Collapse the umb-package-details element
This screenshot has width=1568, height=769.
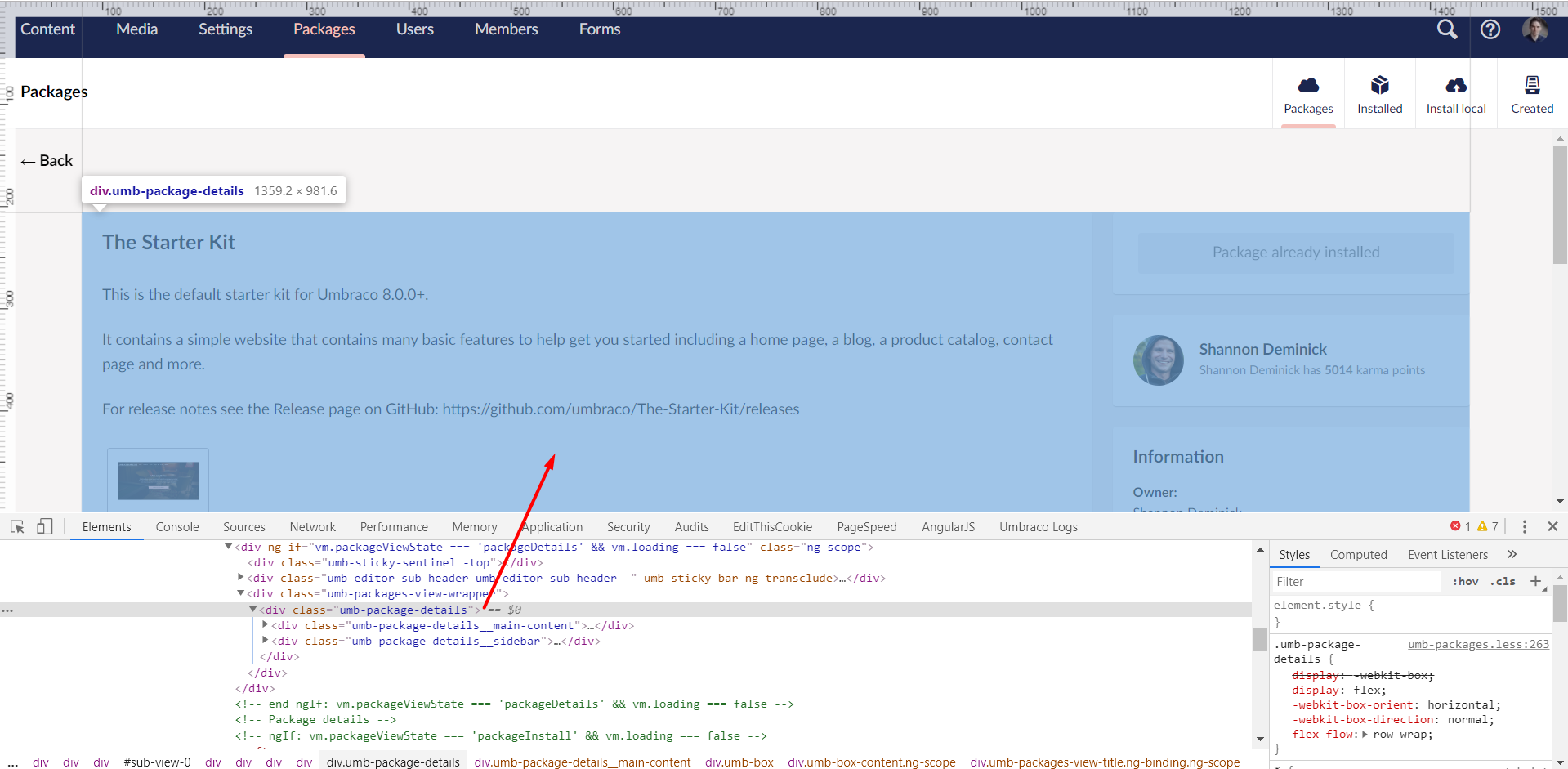[252, 610]
